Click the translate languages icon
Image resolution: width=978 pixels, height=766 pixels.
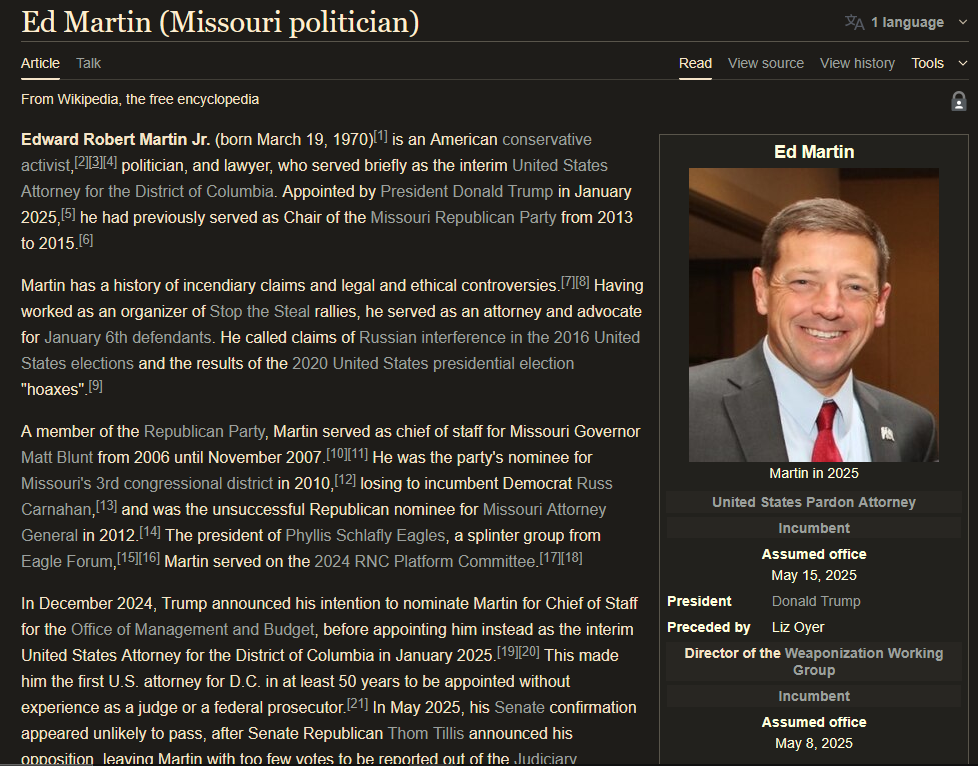[x=855, y=22]
